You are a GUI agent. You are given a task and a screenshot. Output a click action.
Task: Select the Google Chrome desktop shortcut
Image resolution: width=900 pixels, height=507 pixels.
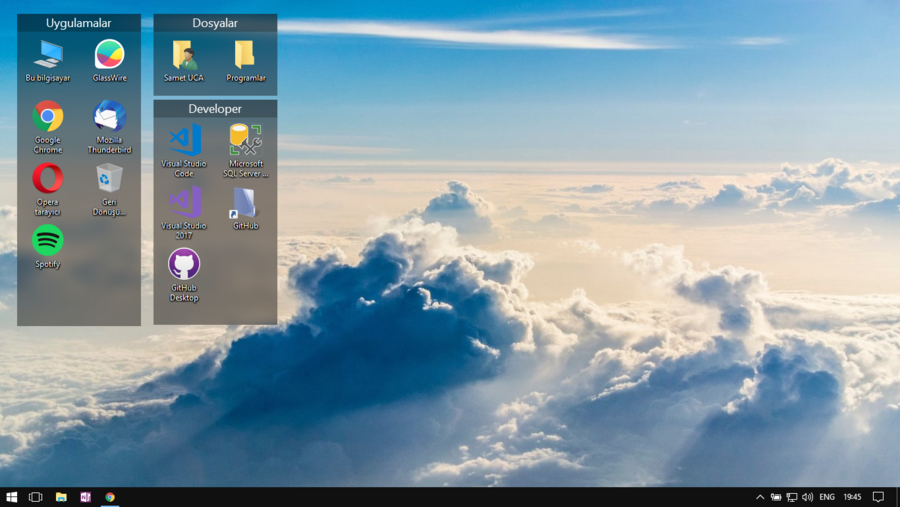coord(48,117)
